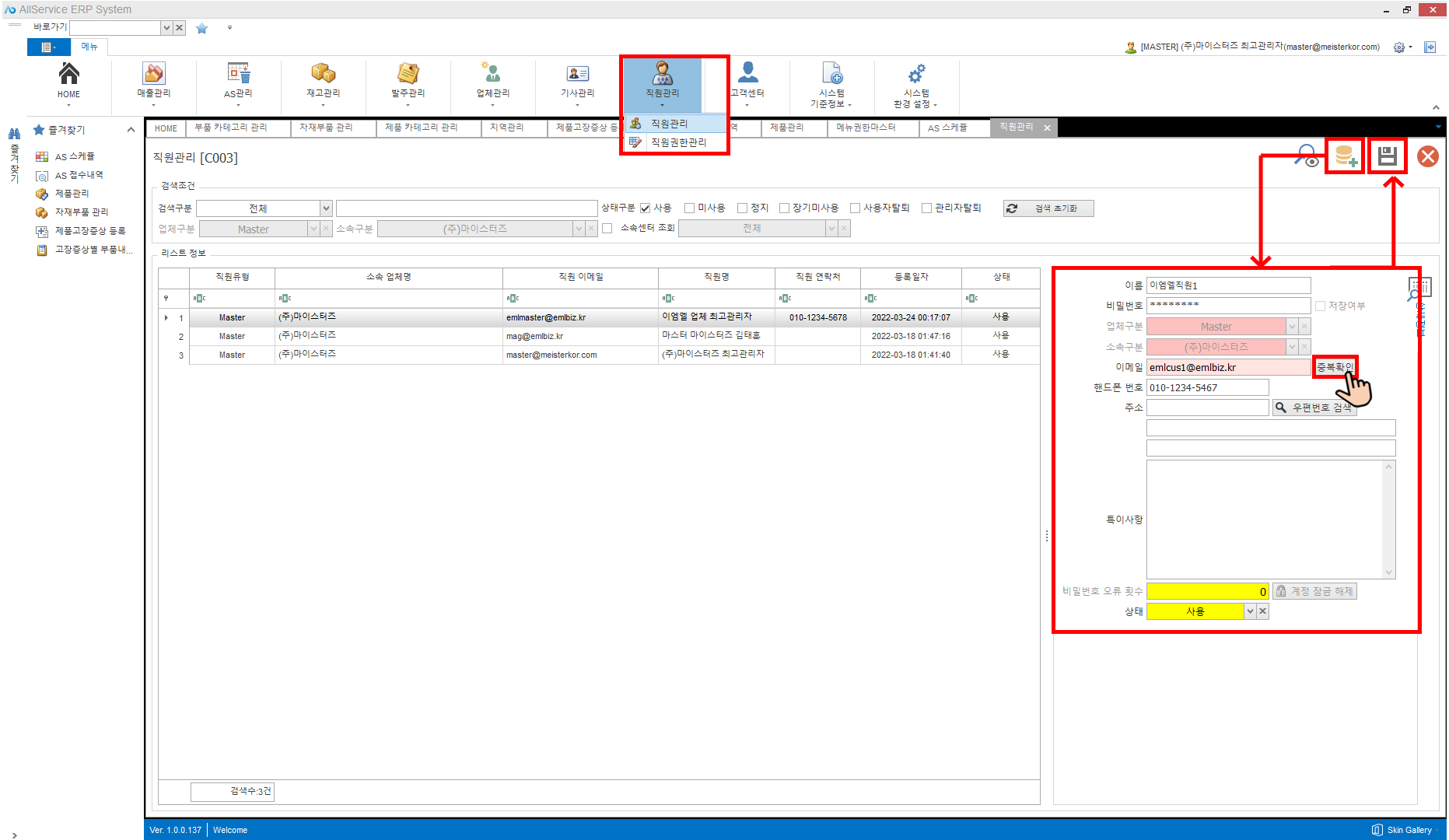Screen dimensions: 1449x840
Task: Select 직원권한관리 in the dropdown menu
Action: point(677,142)
